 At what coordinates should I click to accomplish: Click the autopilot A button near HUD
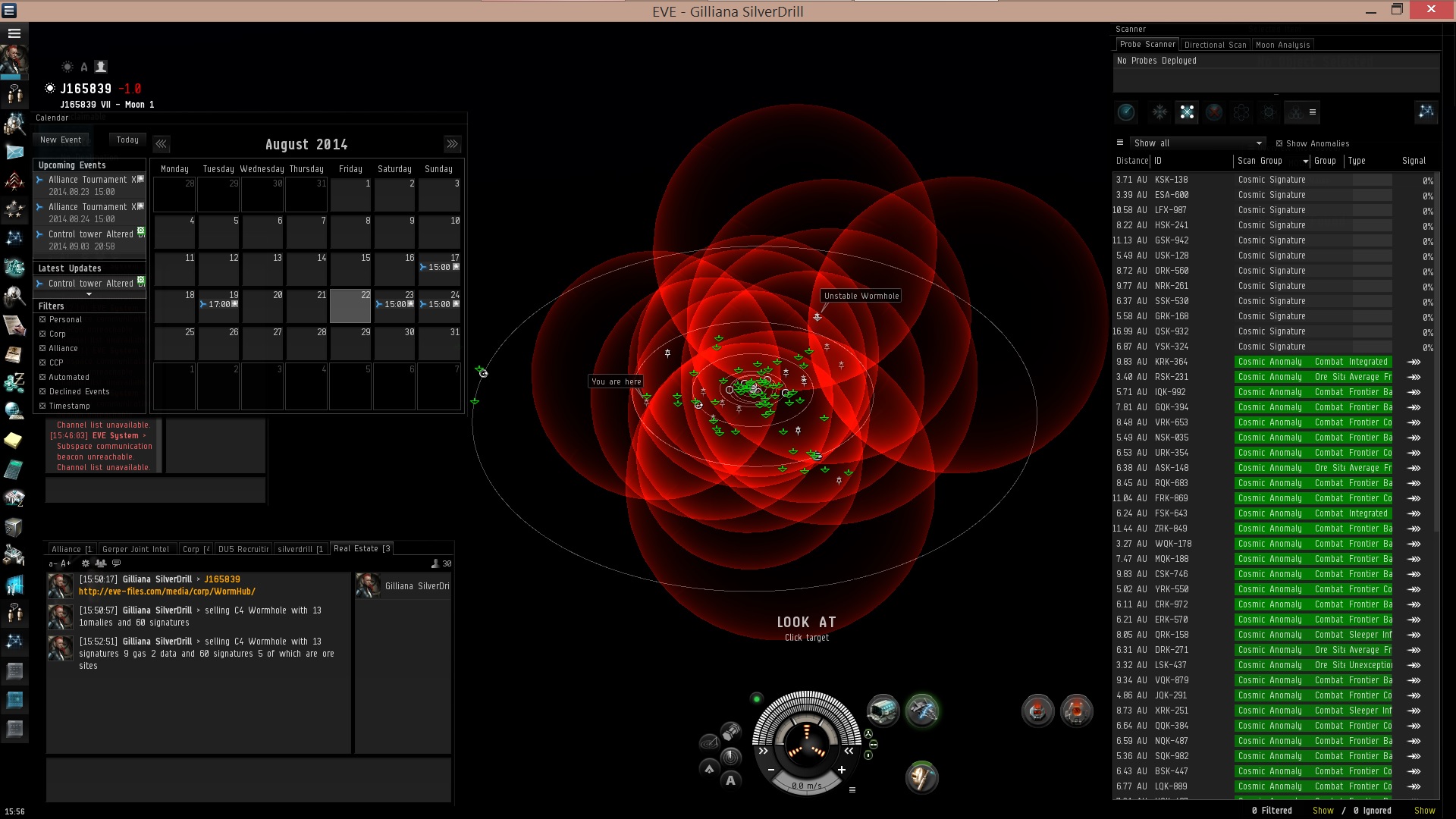coord(730,780)
